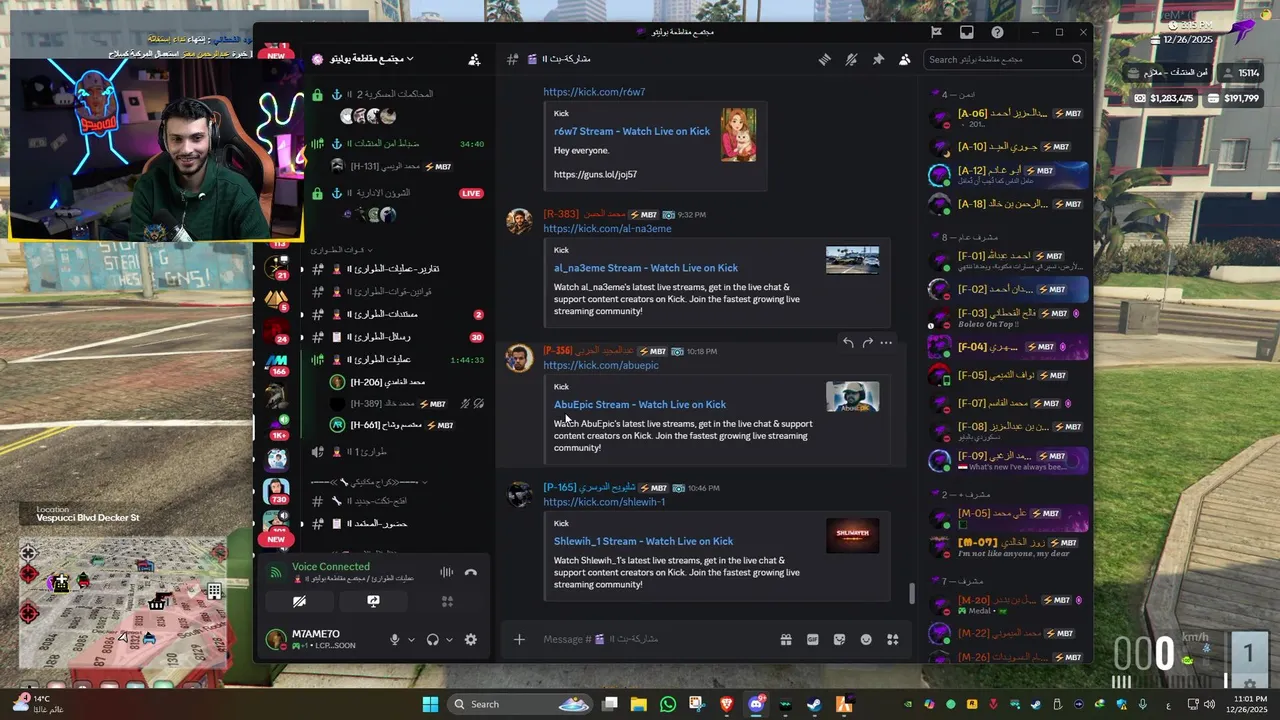1280x720 pixels.
Task: Click the flag icon in Discord title bar
Action: [936, 32]
